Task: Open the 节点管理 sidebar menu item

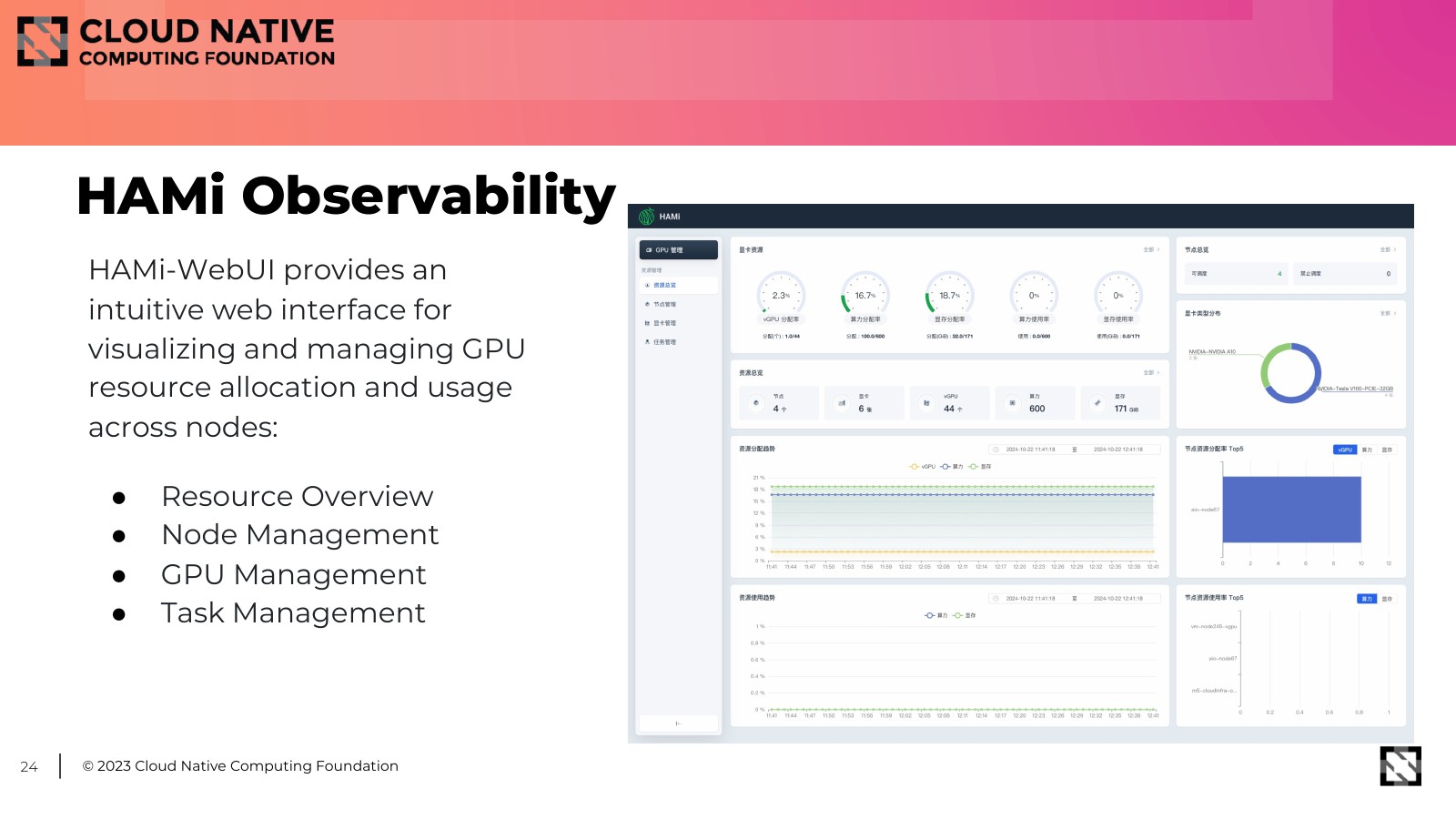Action: pos(679,305)
